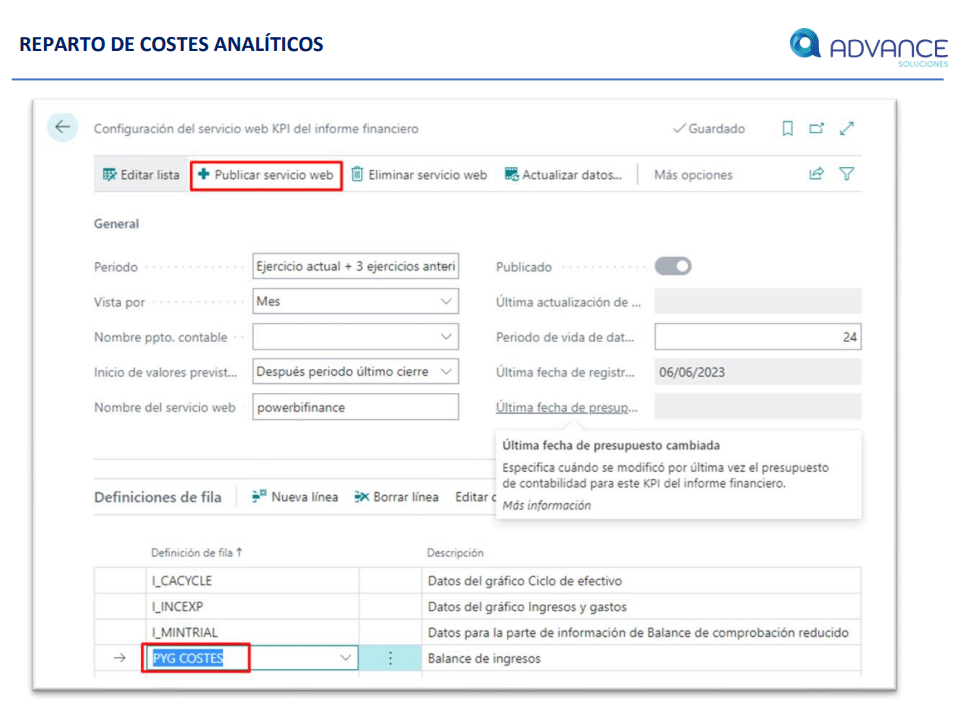This screenshot has height=714, width=972.
Task: Open the Inicio de valores previstos dropdown
Action: click(444, 371)
